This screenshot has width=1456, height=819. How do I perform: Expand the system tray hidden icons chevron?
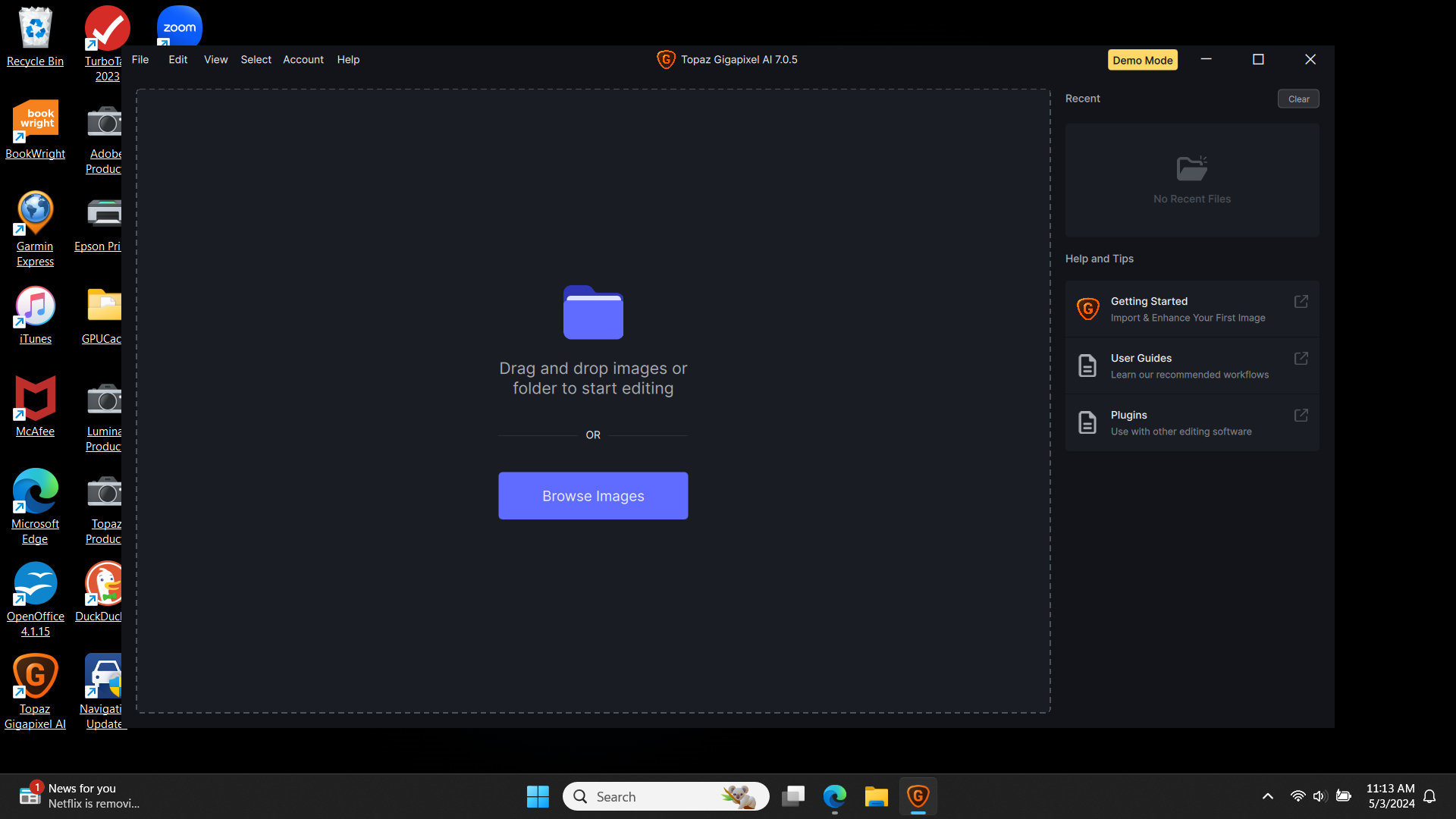[x=1267, y=796]
